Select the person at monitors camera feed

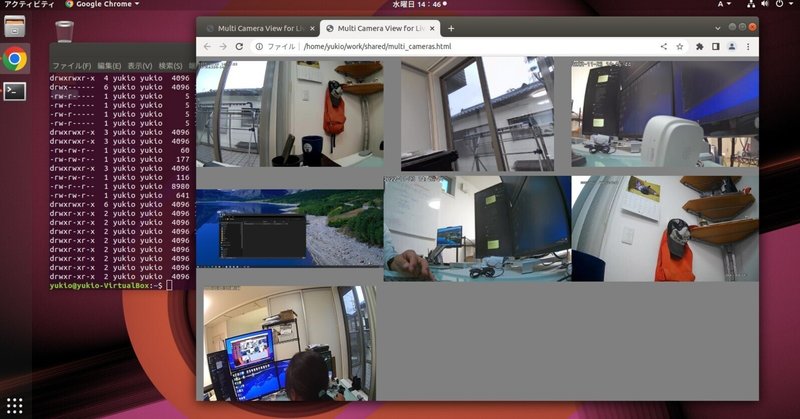pos(290,343)
